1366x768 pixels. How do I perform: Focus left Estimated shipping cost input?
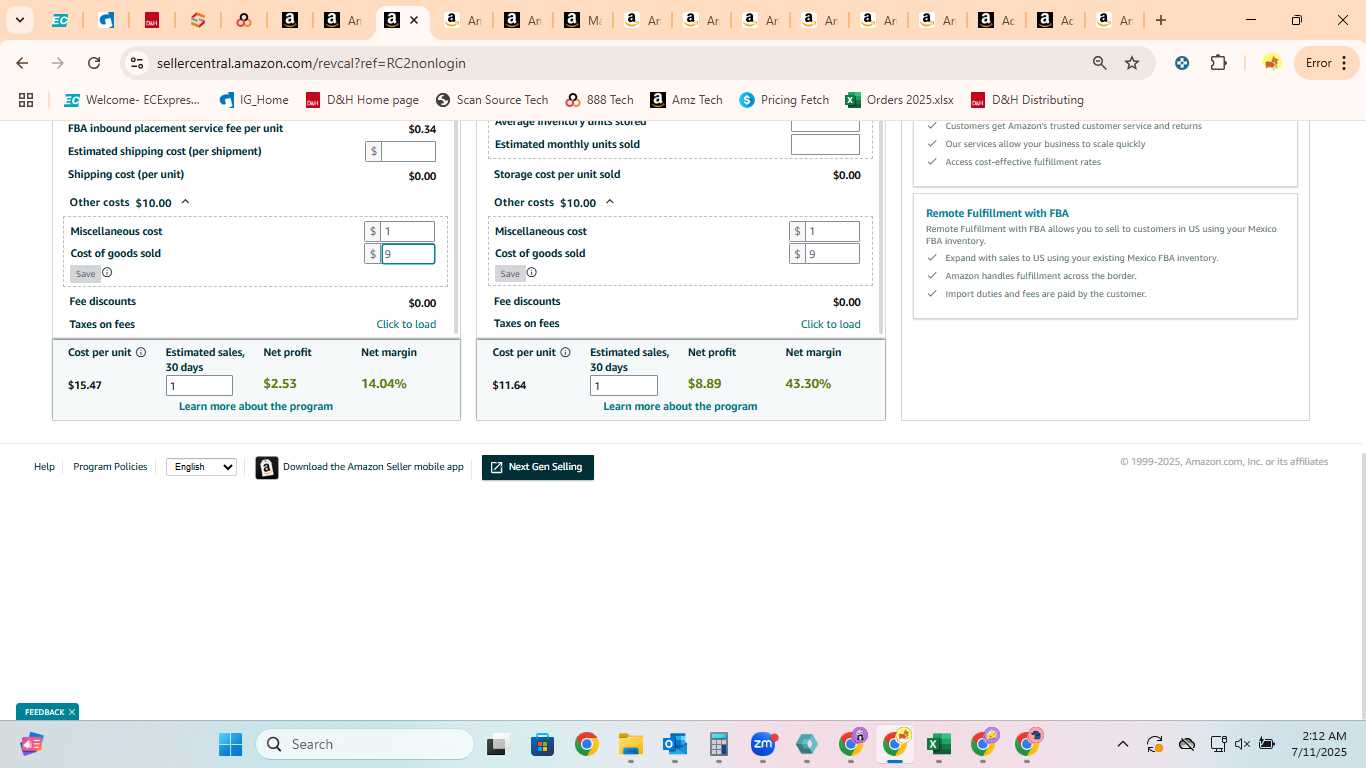point(408,151)
